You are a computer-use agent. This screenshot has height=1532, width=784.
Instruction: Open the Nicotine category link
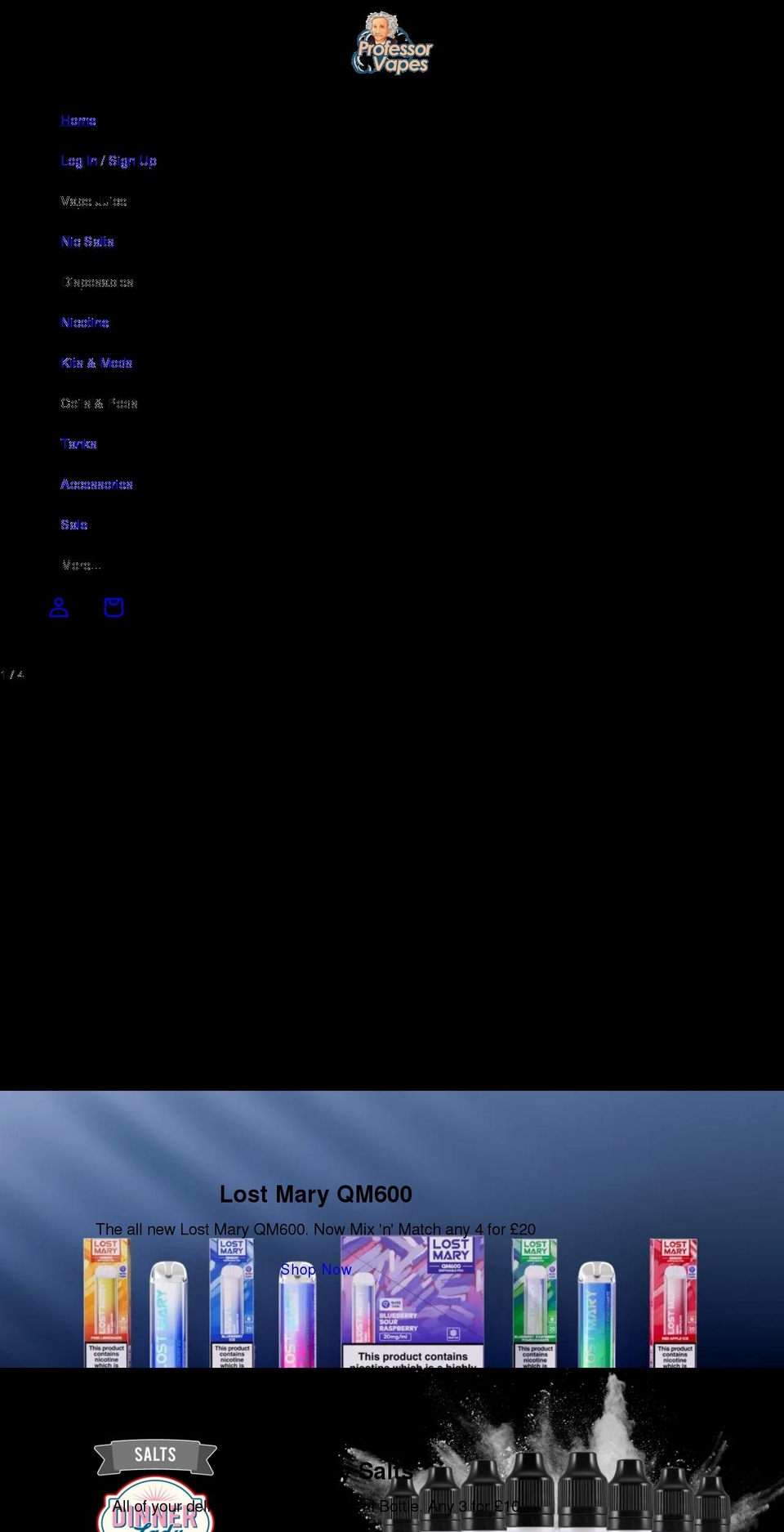85,323
